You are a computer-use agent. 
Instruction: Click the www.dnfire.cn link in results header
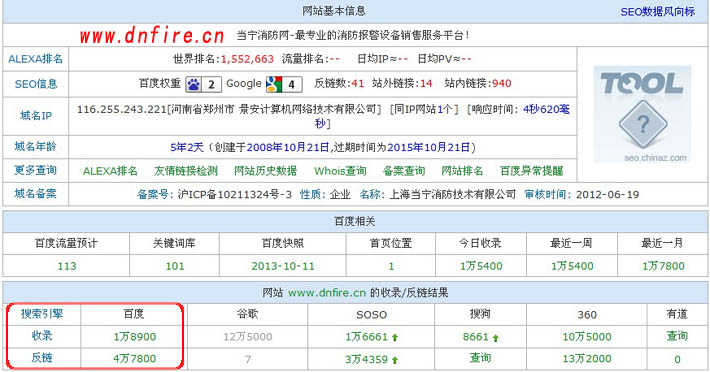[x=327, y=293]
